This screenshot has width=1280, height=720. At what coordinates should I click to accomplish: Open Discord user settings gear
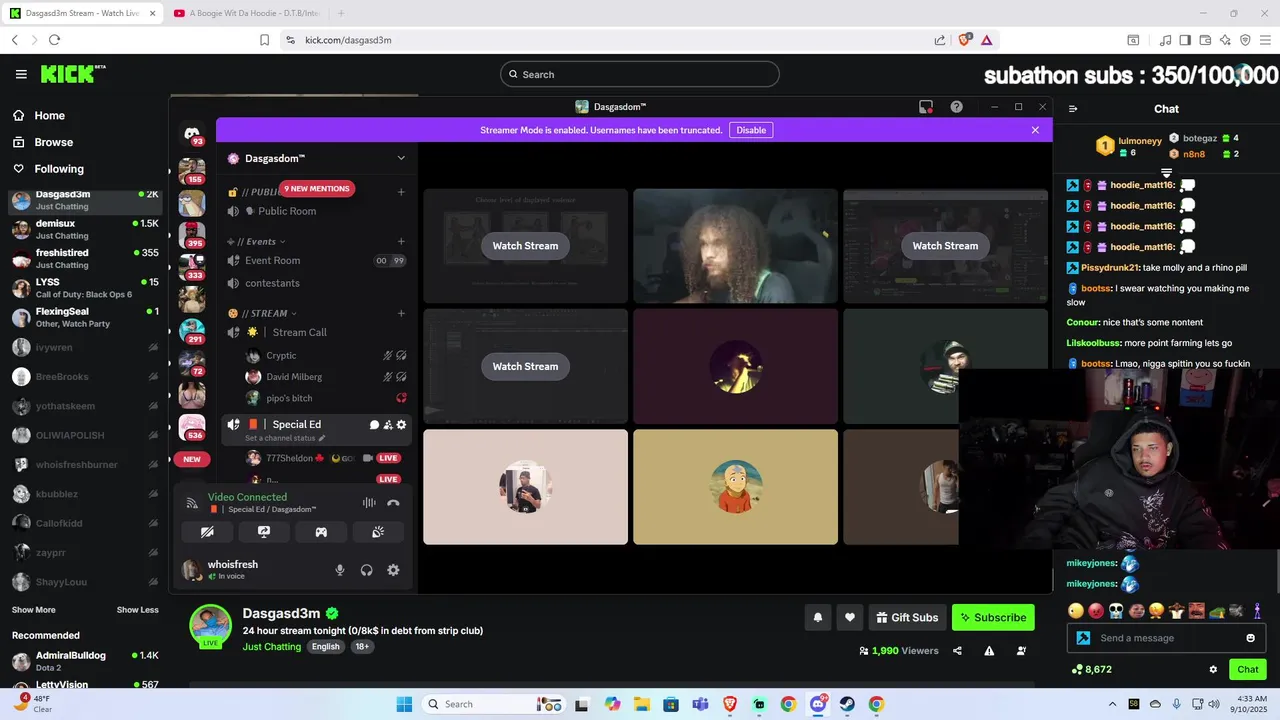(x=393, y=570)
